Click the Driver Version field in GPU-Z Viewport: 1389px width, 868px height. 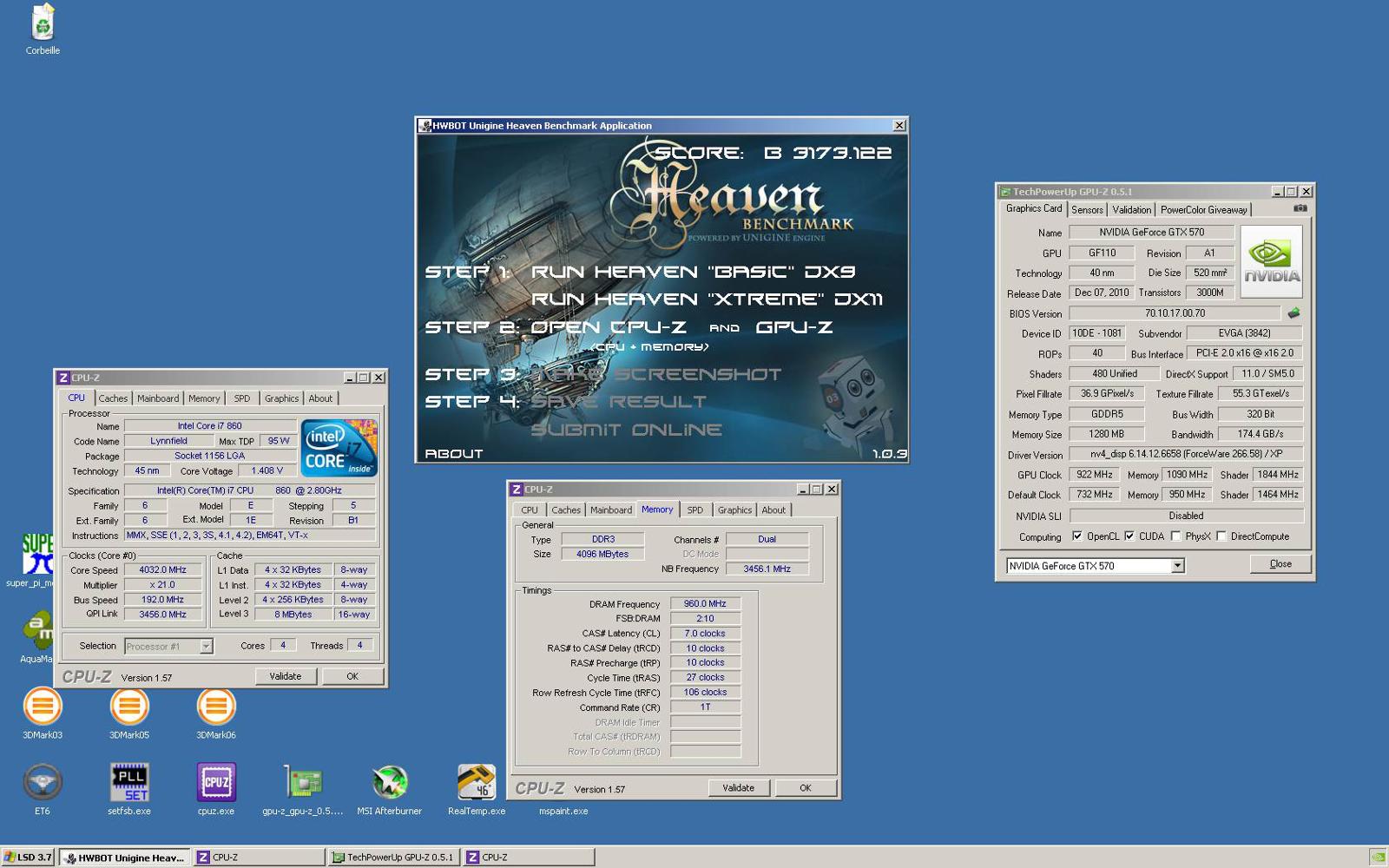pos(1186,454)
